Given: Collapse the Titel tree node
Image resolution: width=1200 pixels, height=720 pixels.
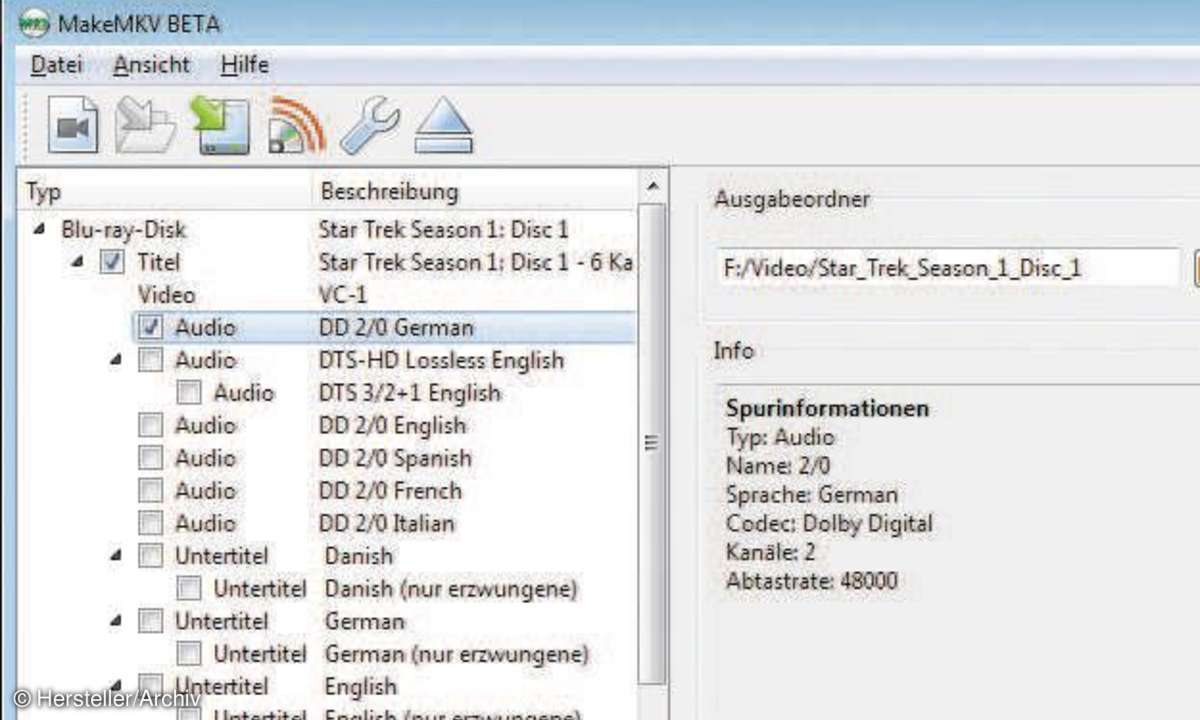Looking at the screenshot, I should click(77, 262).
